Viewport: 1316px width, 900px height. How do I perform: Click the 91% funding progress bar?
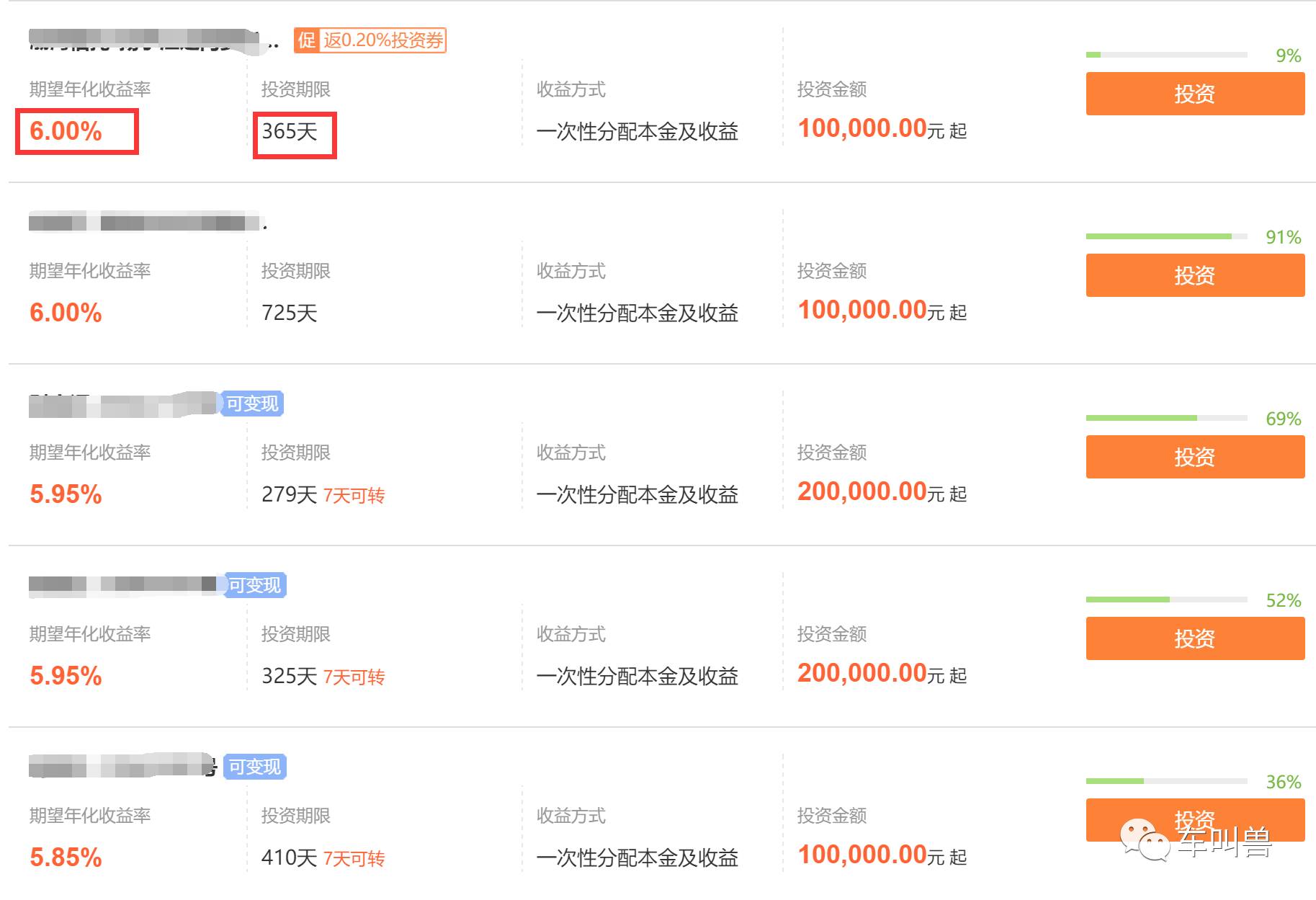[x=1166, y=236]
